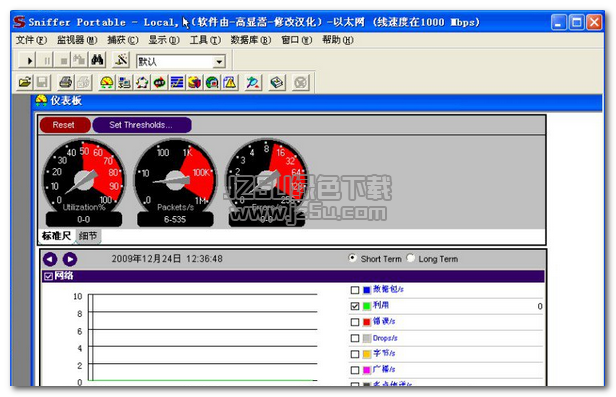Open the Alarm Log warning icon
This screenshot has width=616, height=397.
coord(230,82)
